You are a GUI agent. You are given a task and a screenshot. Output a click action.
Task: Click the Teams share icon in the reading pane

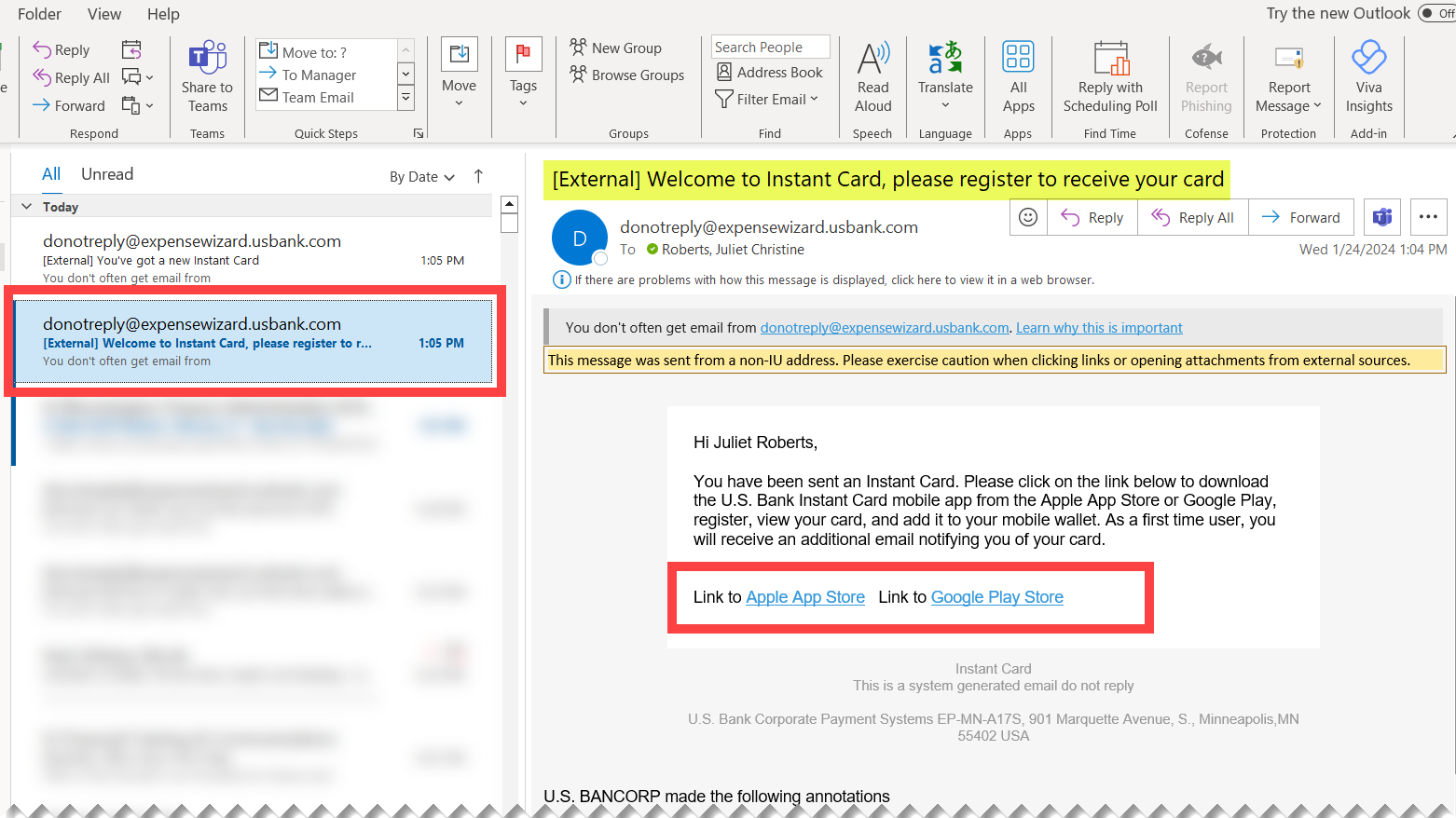(x=1382, y=217)
